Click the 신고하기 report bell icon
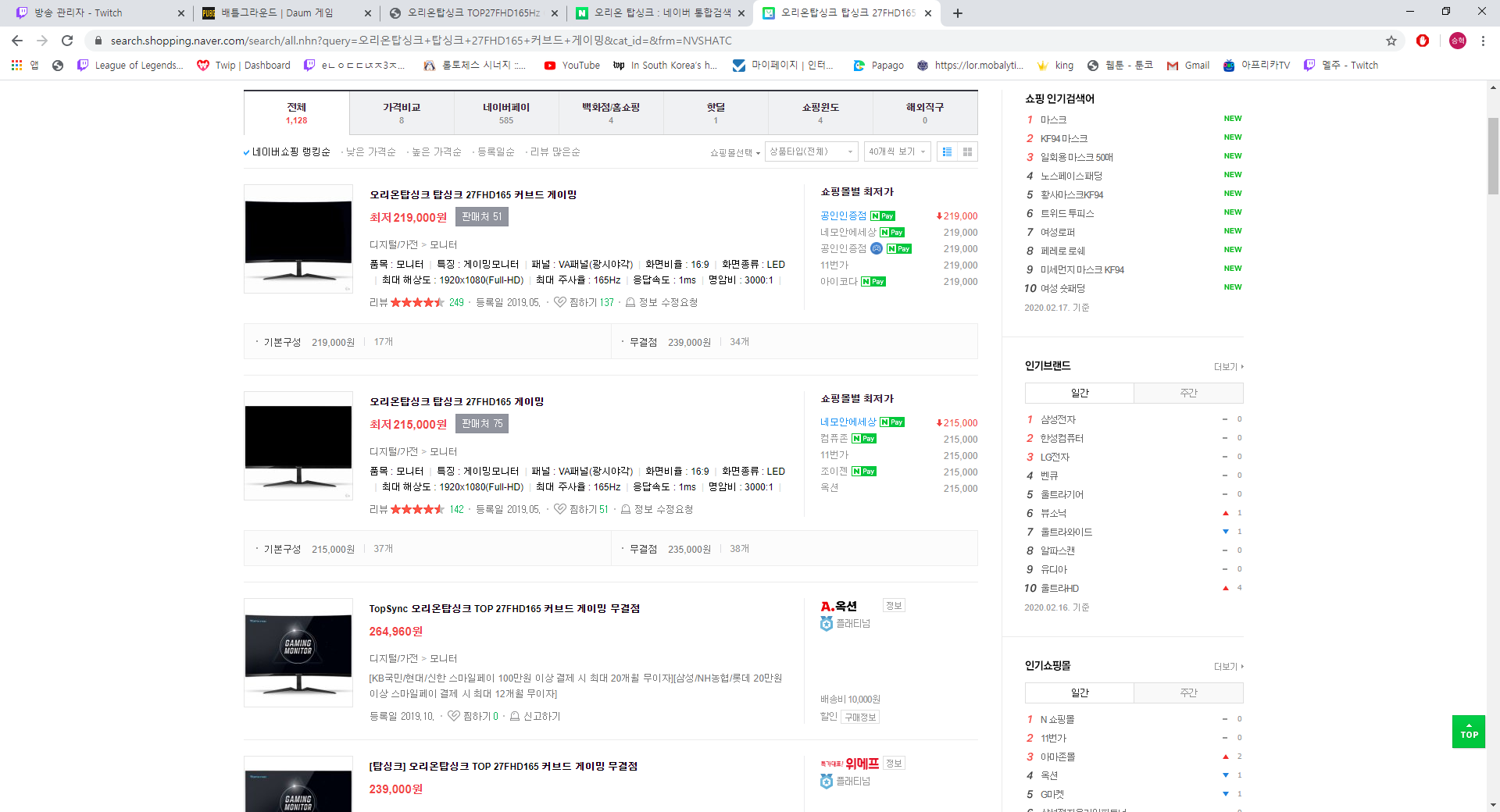The width and height of the screenshot is (1500, 812). pyautogui.click(x=515, y=716)
